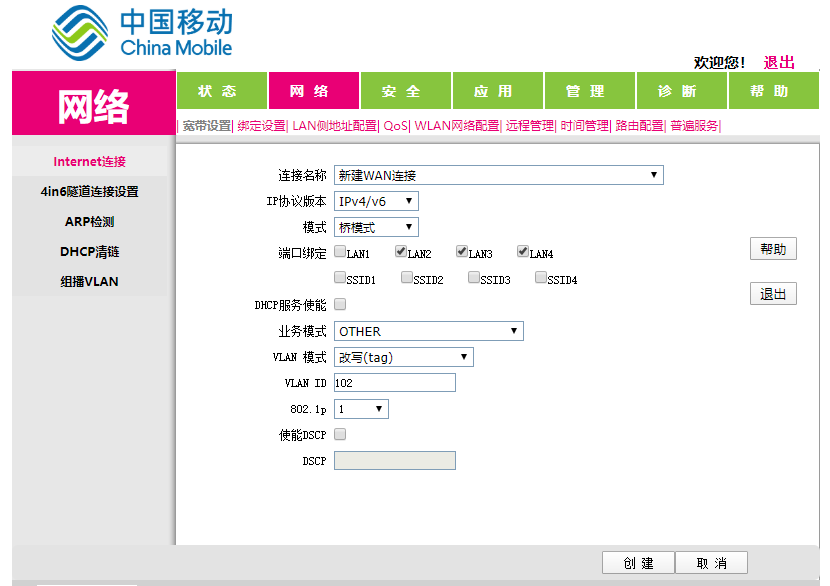Click the China Mobile logo
This screenshot has height=586, width=830.
(x=142, y=33)
